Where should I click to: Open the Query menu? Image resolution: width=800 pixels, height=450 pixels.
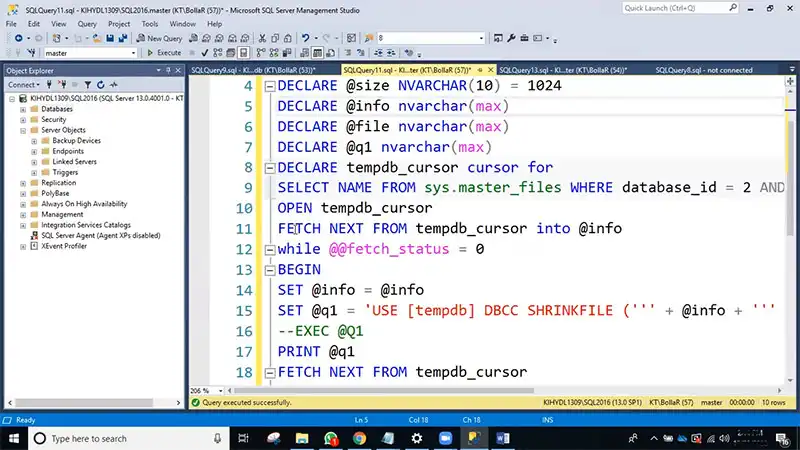[x=87, y=24]
